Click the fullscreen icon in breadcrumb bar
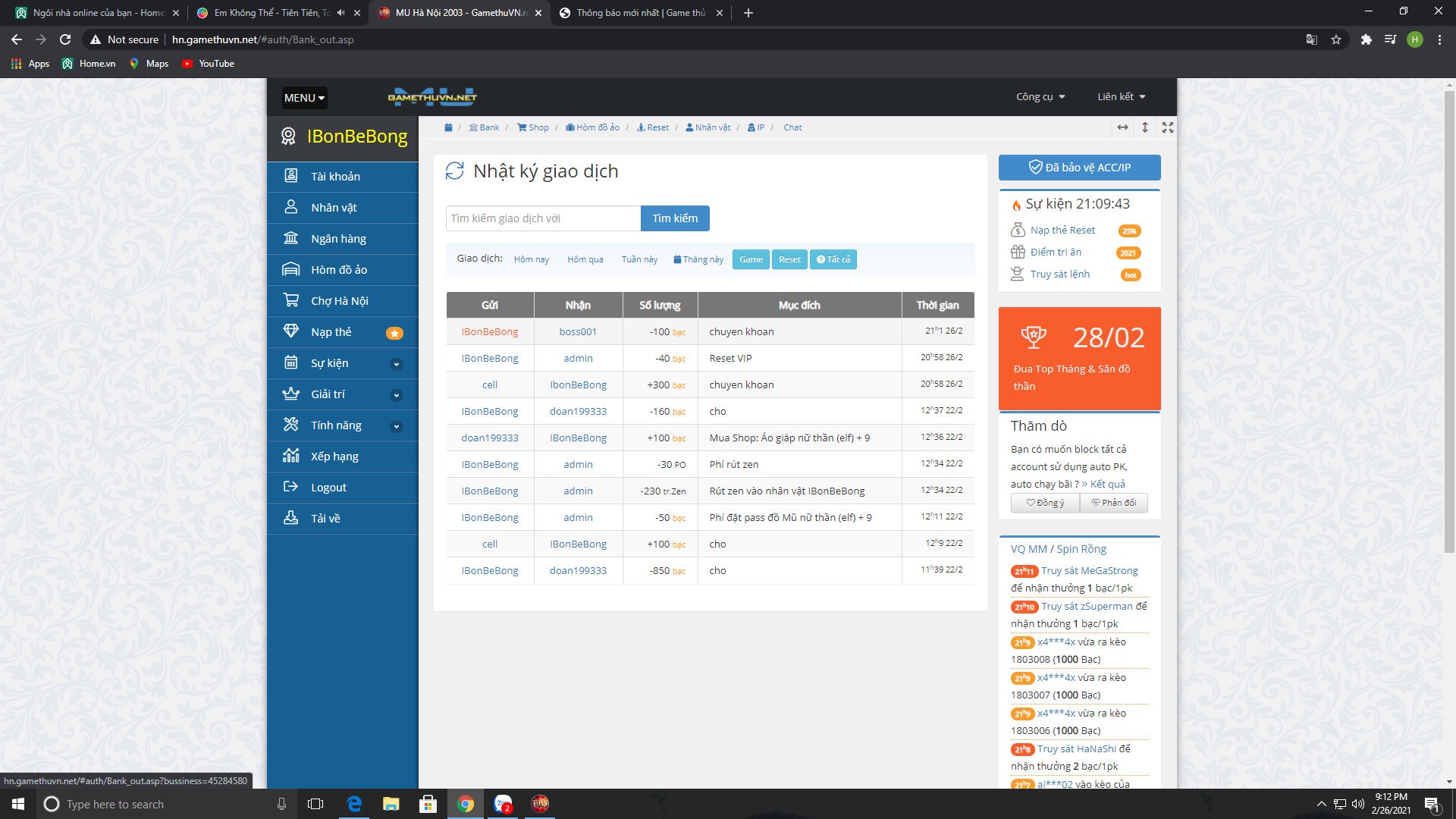Screen dimensions: 1456x819 (1168, 127)
